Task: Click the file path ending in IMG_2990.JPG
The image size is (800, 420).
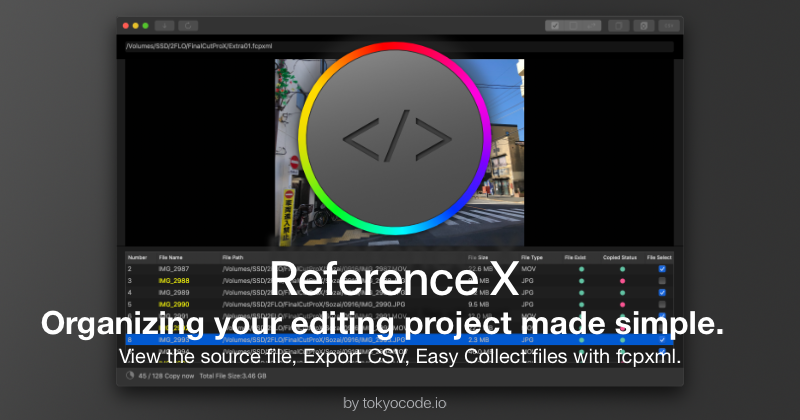Action: coord(314,304)
